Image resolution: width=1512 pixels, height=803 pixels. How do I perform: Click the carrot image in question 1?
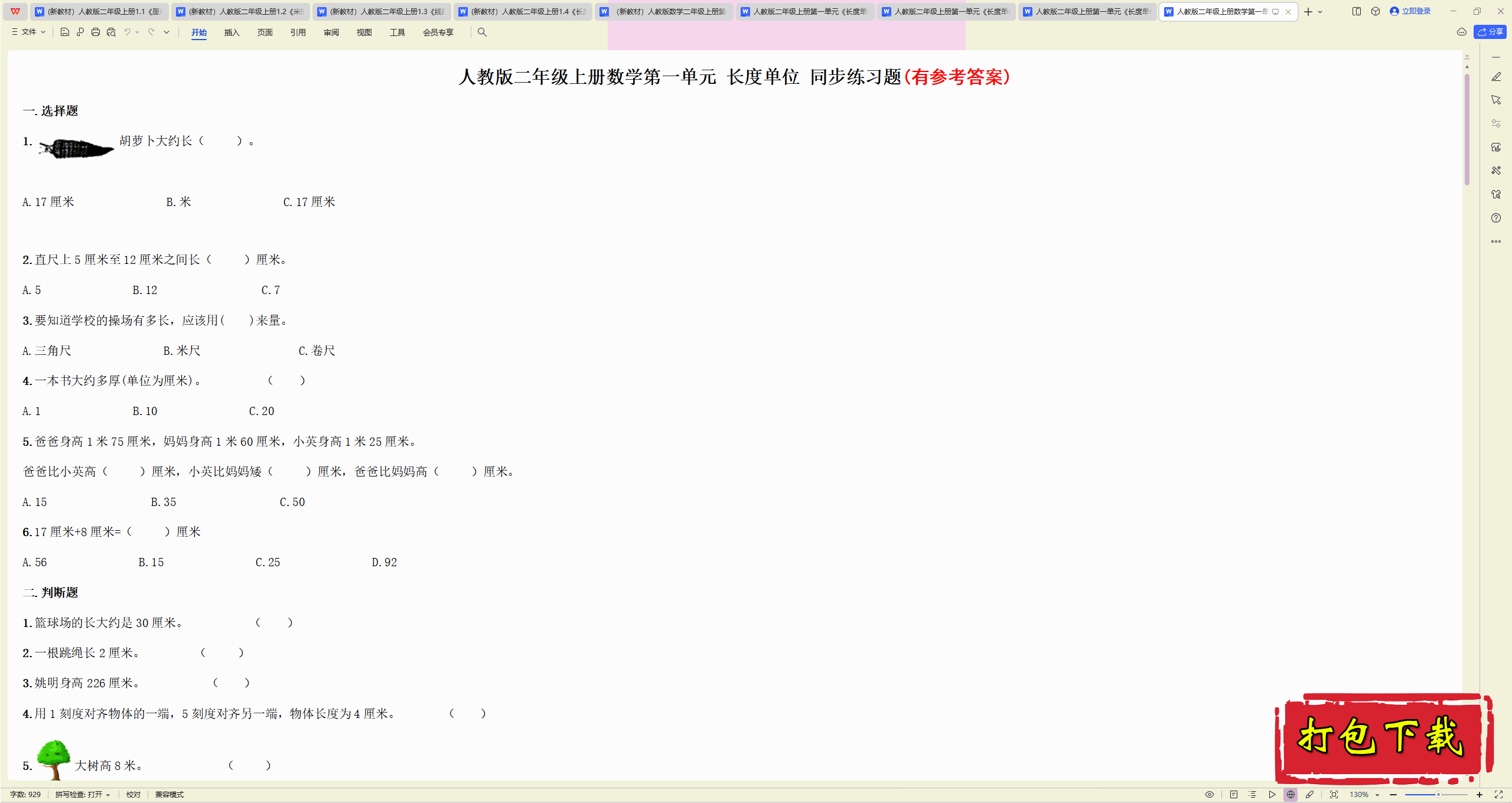click(76, 148)
